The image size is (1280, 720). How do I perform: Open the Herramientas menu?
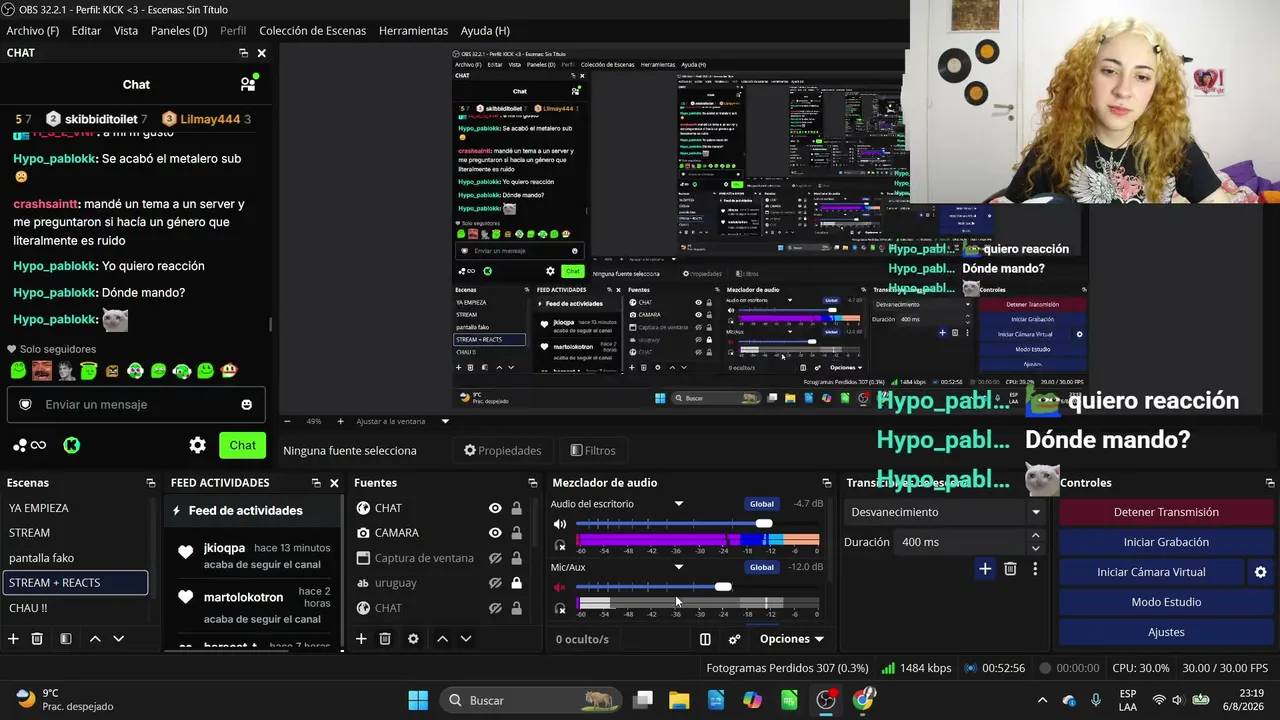click(413, 31)
